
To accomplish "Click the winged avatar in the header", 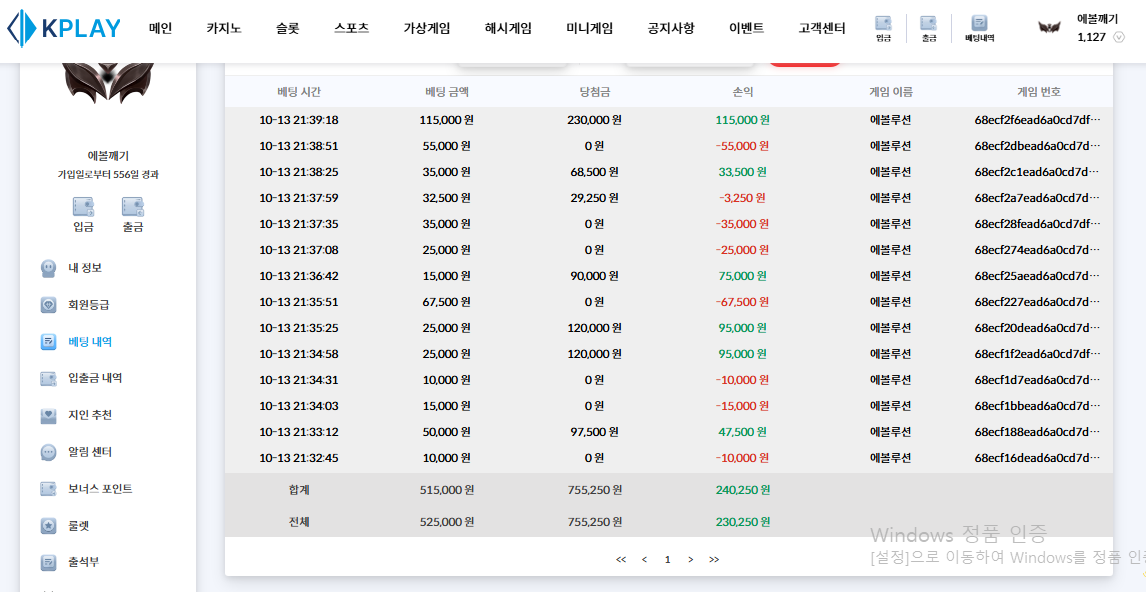I will tap(1049, 28).
